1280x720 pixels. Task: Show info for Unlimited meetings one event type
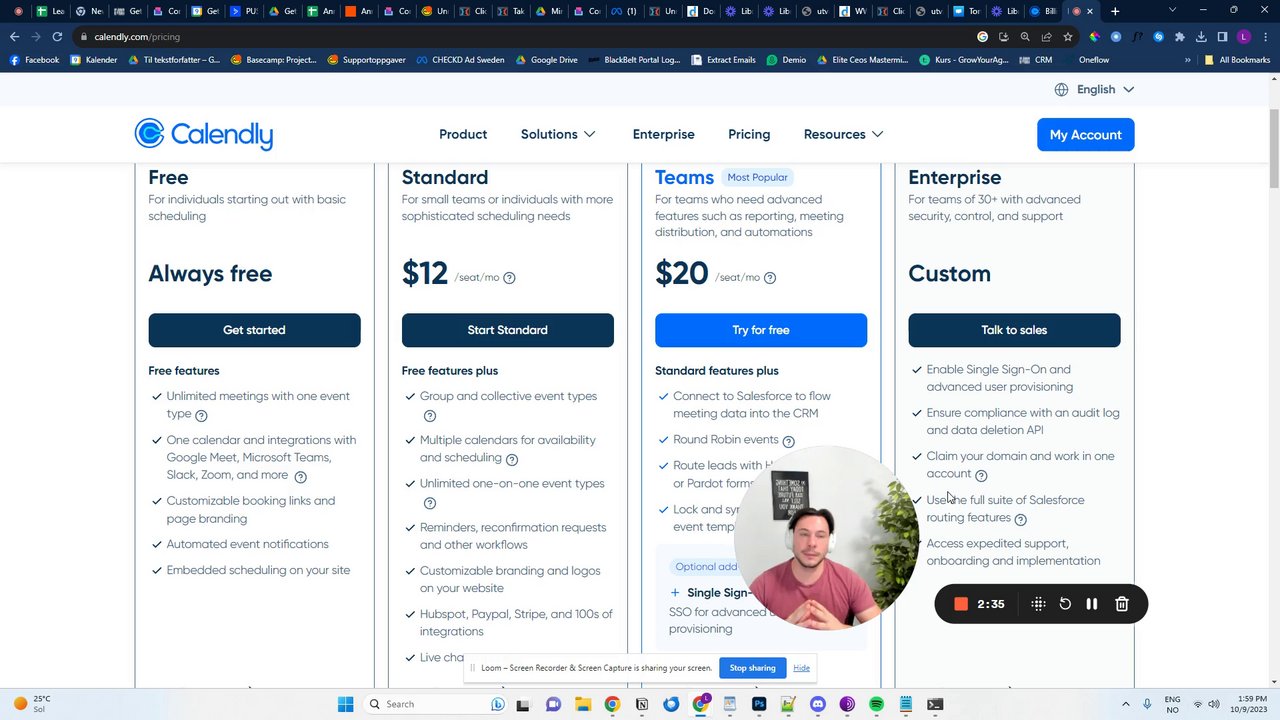coord(201,415)
